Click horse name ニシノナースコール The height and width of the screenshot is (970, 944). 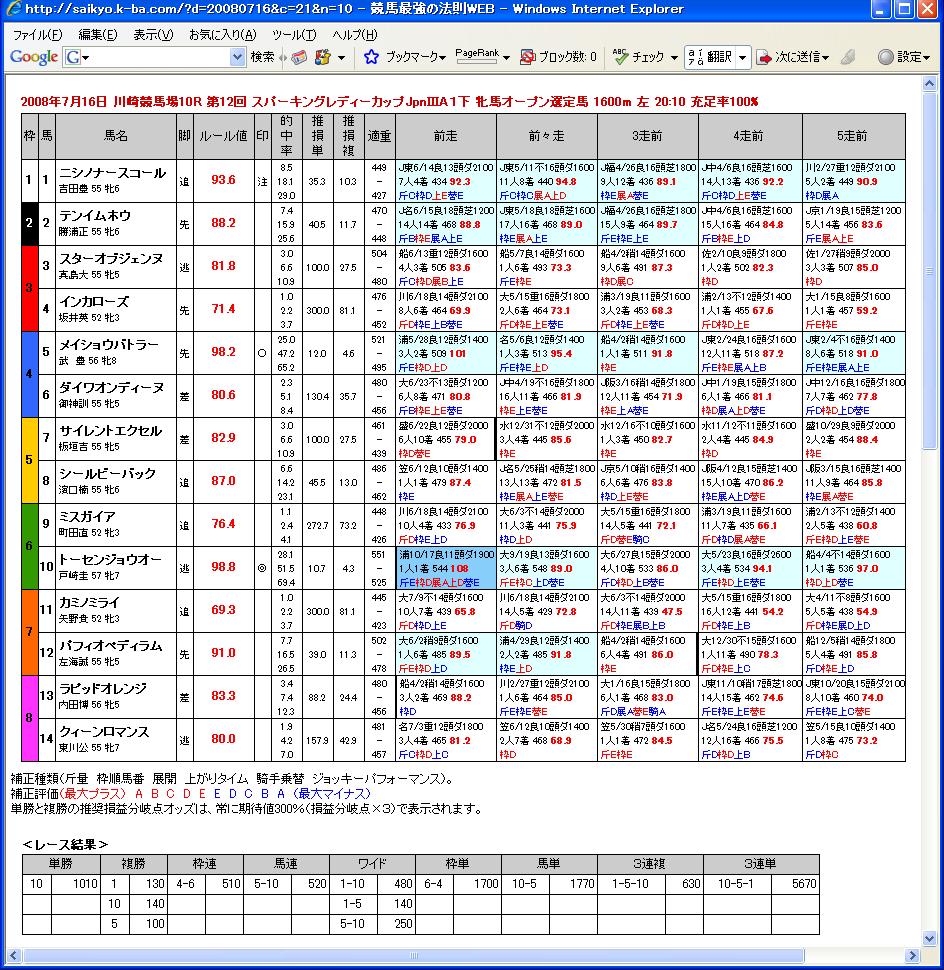[113, 173]
